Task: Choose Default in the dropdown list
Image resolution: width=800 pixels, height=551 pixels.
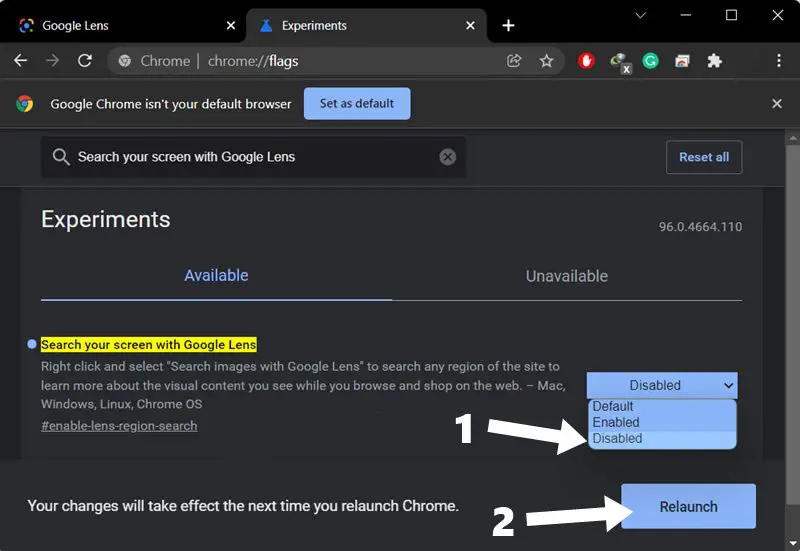Action: [x=662, y=406]
